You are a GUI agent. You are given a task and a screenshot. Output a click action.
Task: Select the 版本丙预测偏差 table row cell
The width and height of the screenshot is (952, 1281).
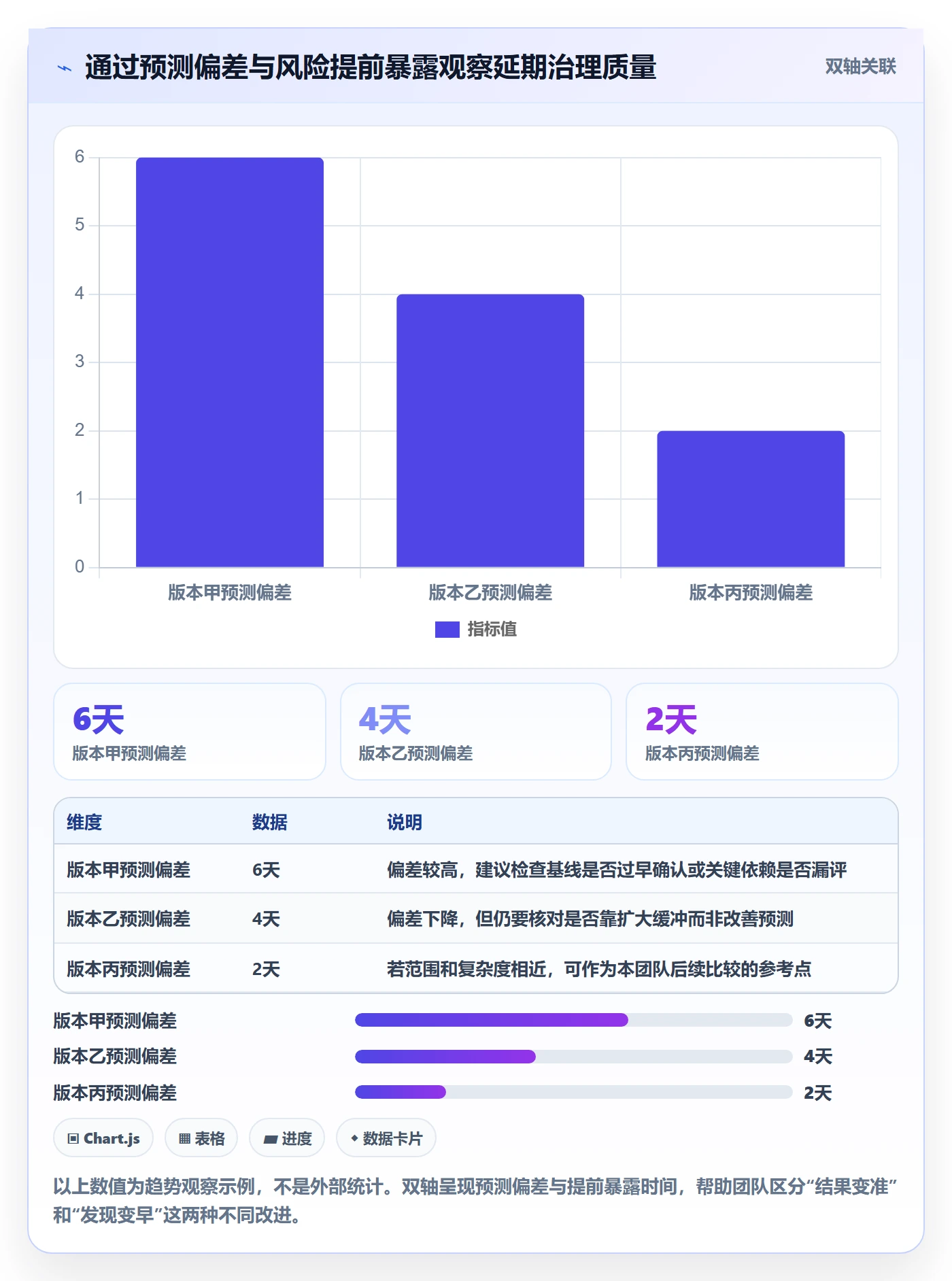coord(129,970)
